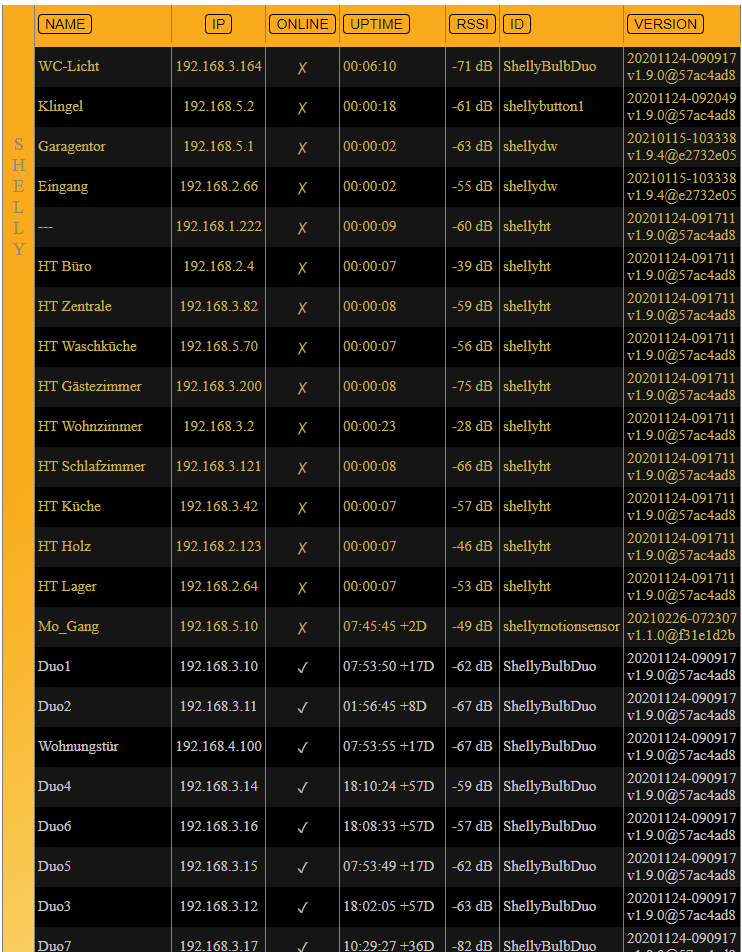Viewport: 742px width, 952px height.
Task: Open IP address 192.168.4.100 of Wohnungstür
Action: pos(218,747)
